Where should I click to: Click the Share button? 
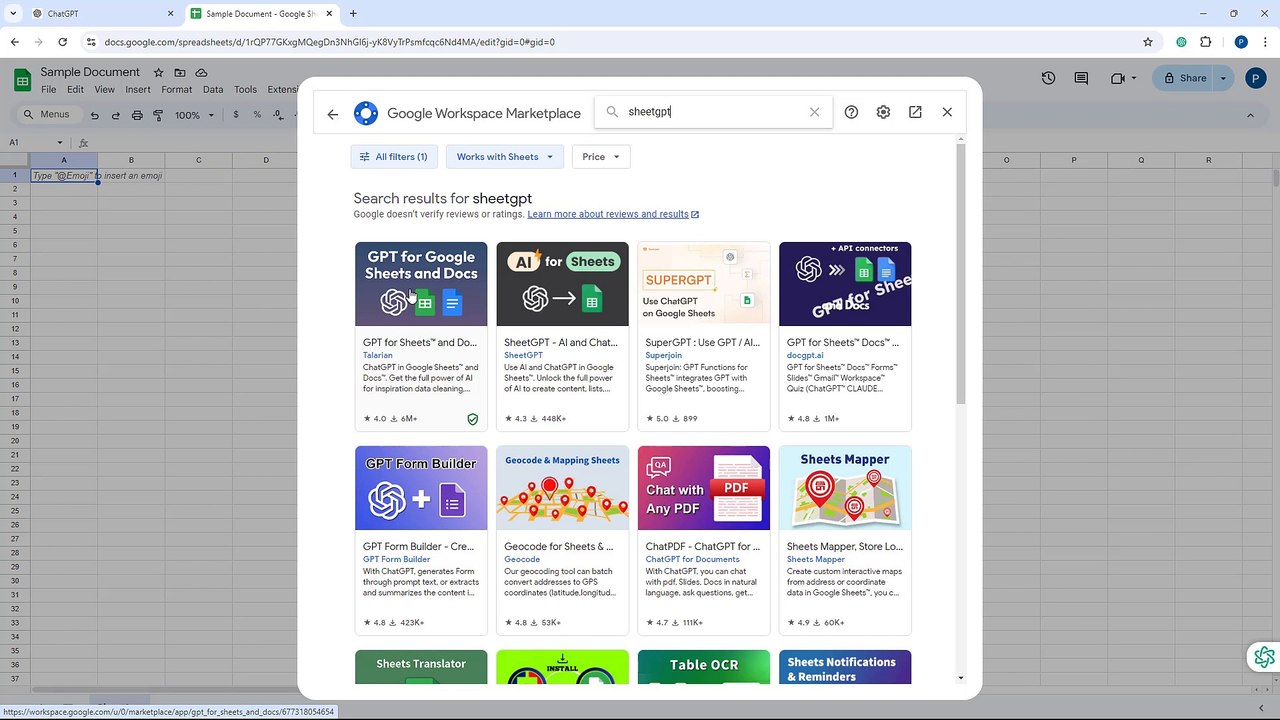(x=1183, y=78)
